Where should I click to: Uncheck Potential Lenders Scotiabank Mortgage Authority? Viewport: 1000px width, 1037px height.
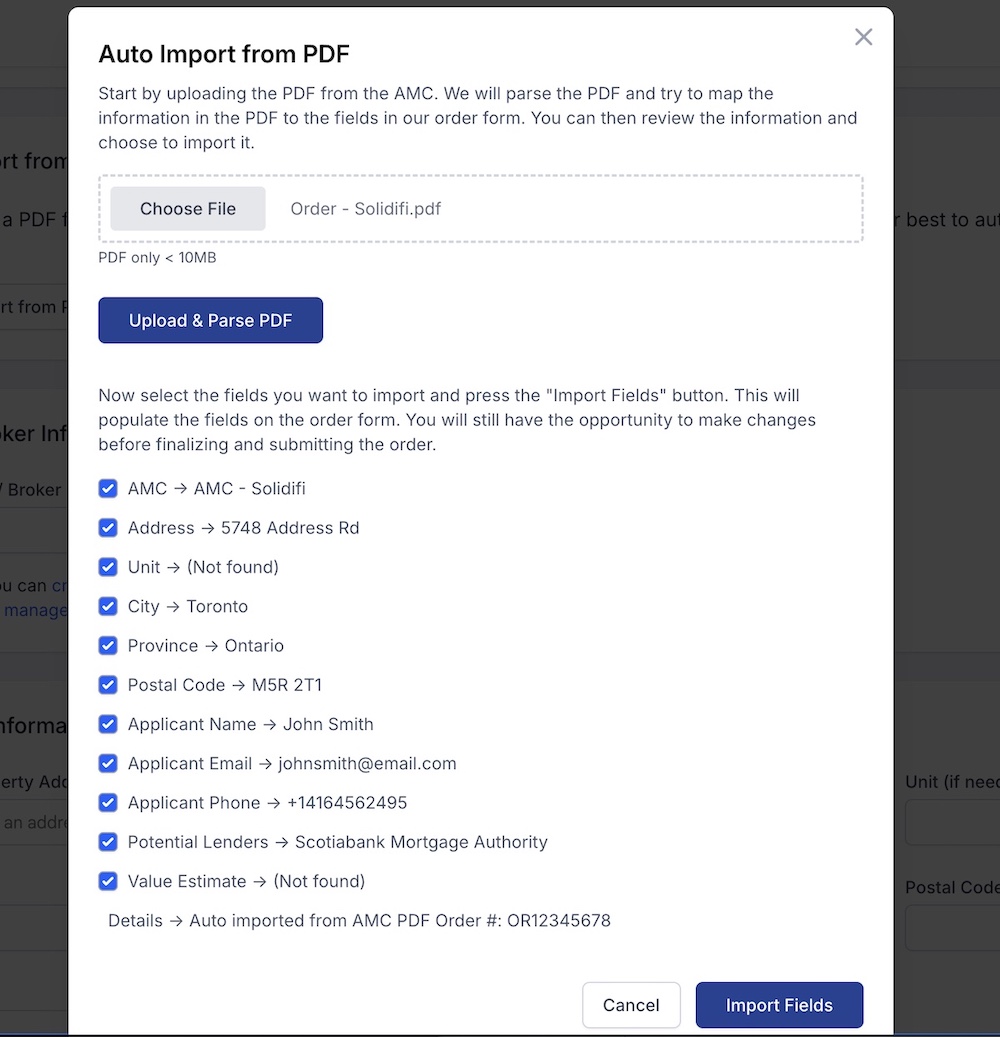(x=108, y=842)
